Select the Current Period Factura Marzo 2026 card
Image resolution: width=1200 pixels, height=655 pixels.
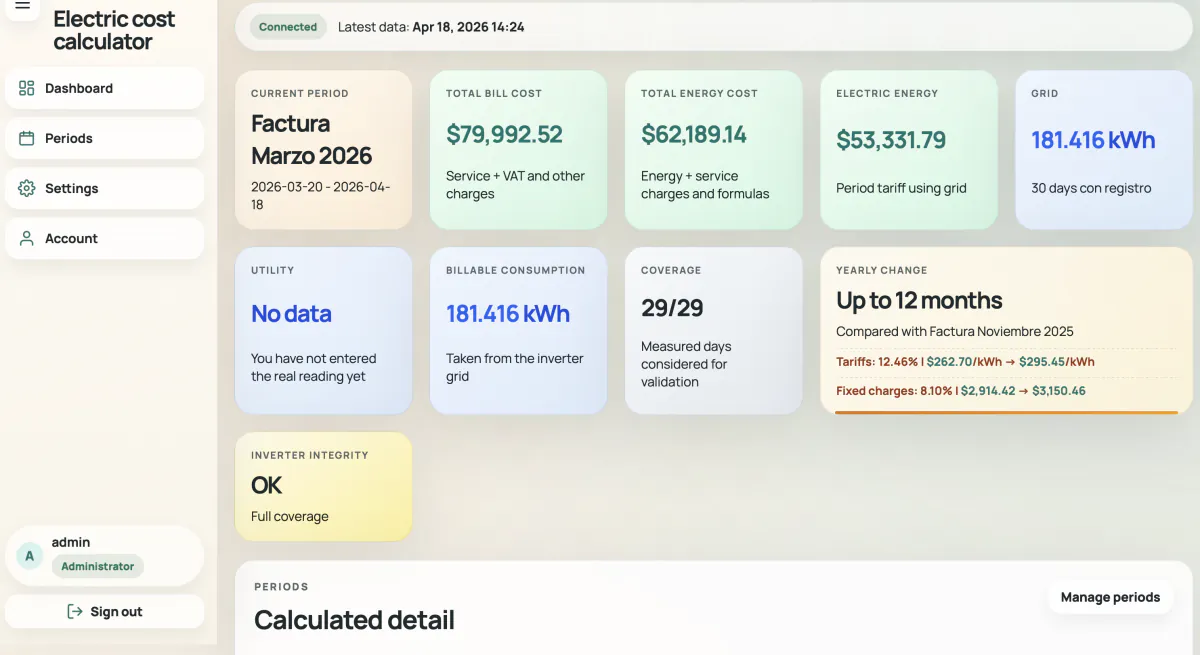tap(323, 150)
